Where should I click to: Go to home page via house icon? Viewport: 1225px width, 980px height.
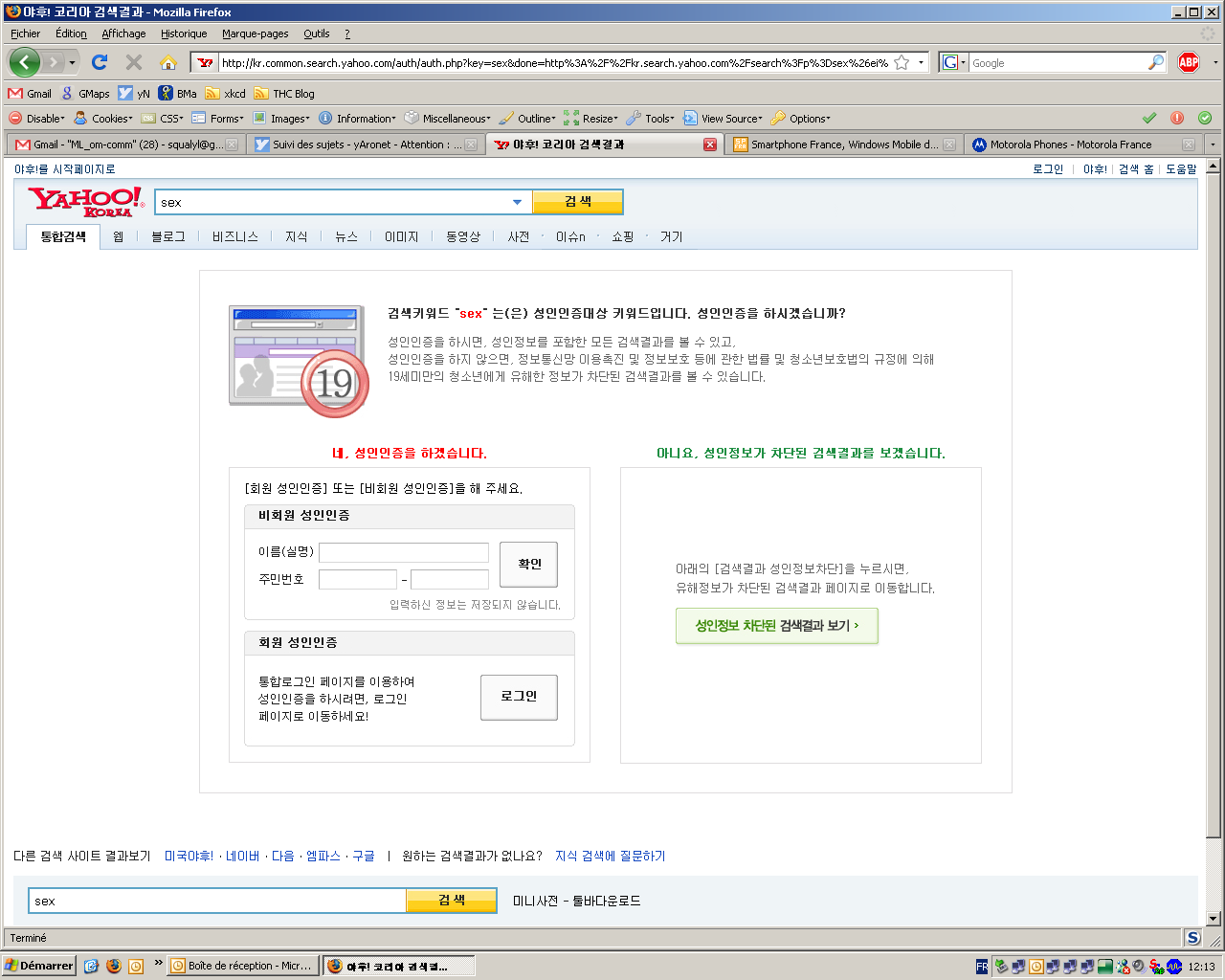tap(168, 63)
